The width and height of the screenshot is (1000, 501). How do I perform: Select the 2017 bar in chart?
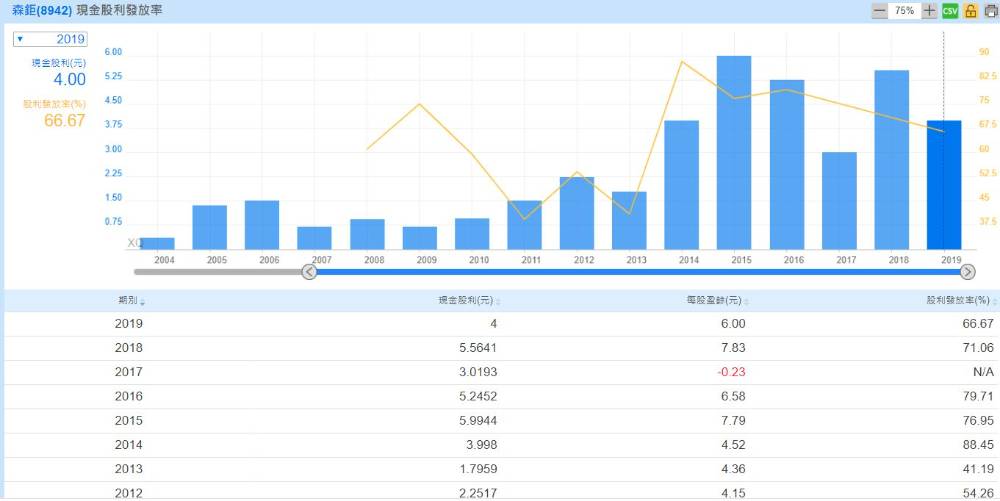pyautogui.click(x=839, y=201)
